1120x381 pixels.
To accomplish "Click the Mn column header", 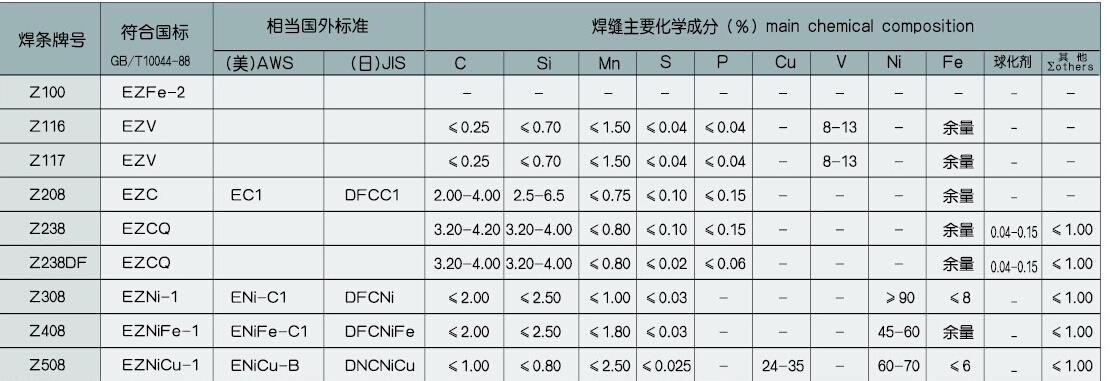I will point(609,63).
